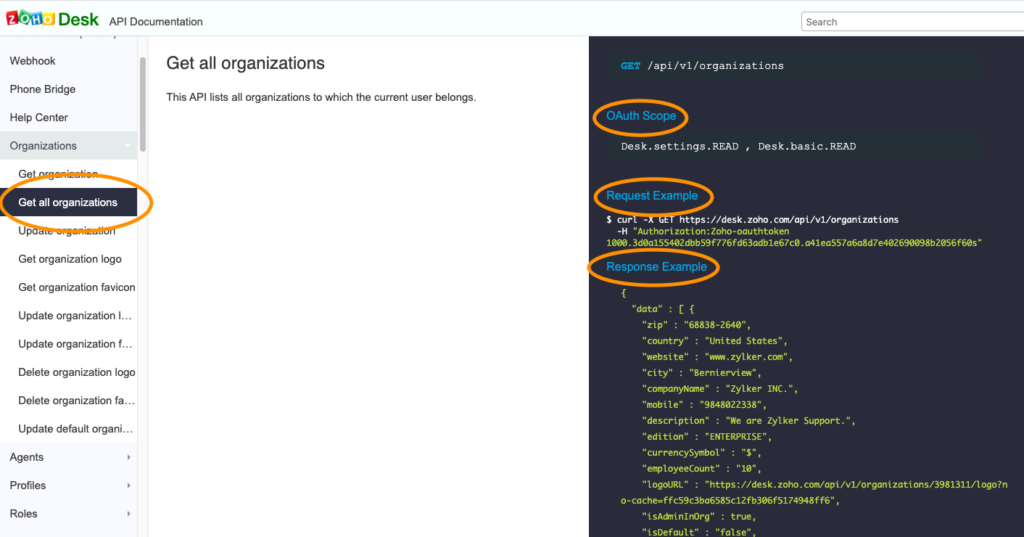Click the Response Example heading

pos(656,267)
